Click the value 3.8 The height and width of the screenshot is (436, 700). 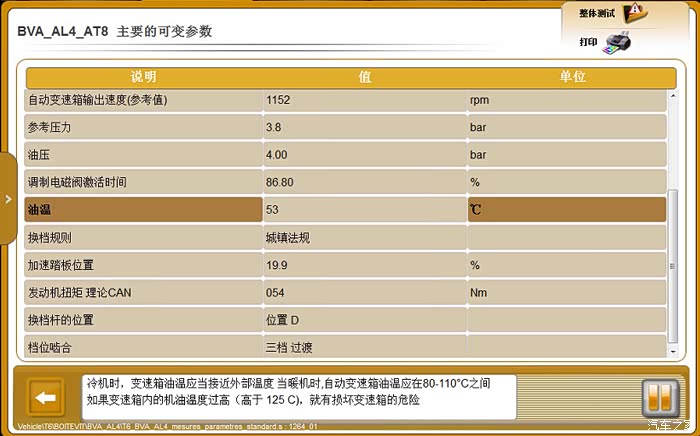pos(273,127)
